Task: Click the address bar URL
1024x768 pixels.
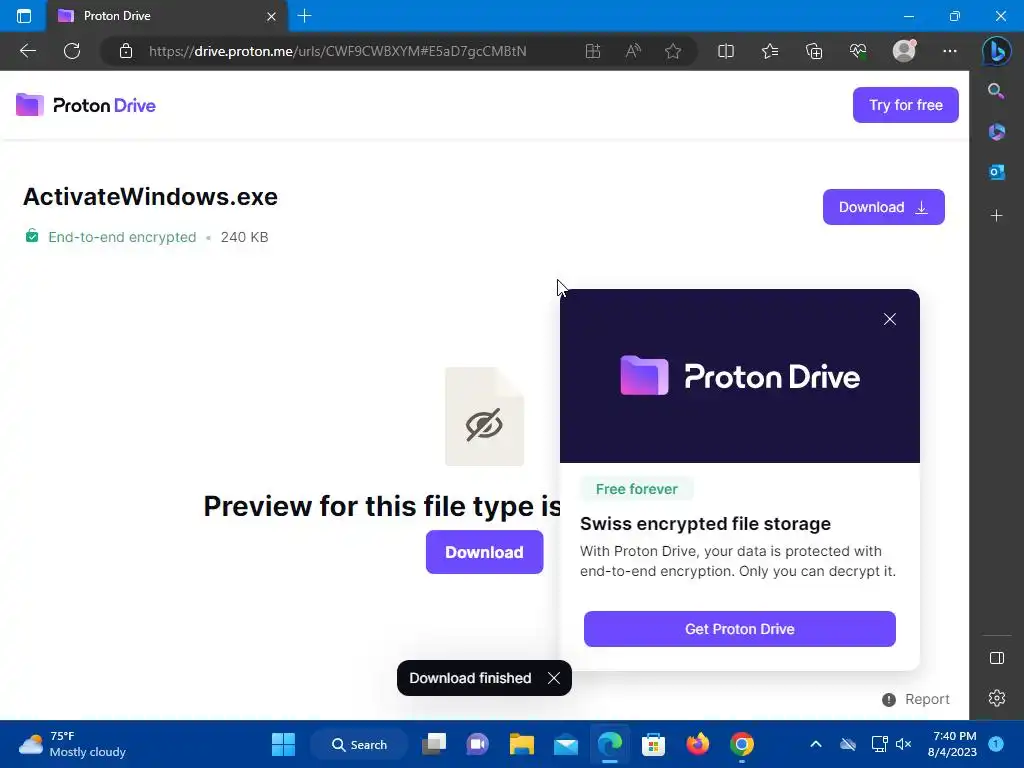Action: click(337, 51)
